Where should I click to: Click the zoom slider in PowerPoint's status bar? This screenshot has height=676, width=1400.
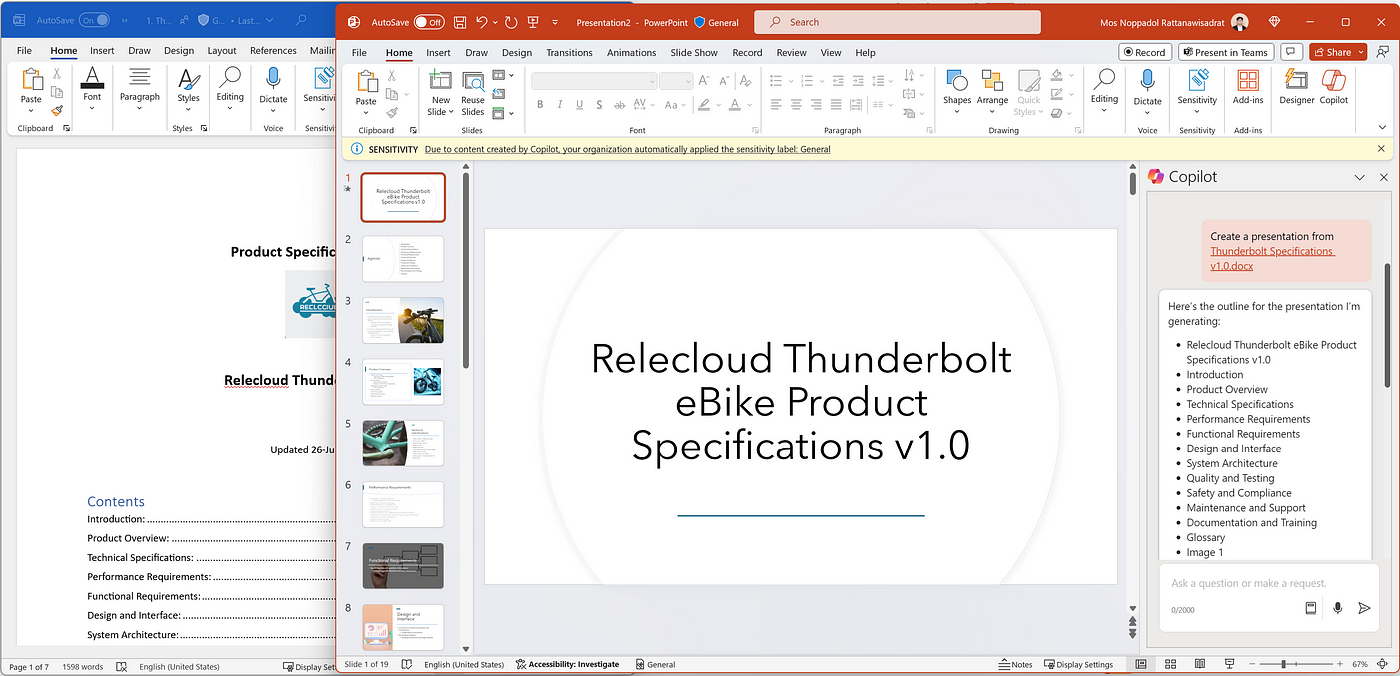tap(1283, 664)
